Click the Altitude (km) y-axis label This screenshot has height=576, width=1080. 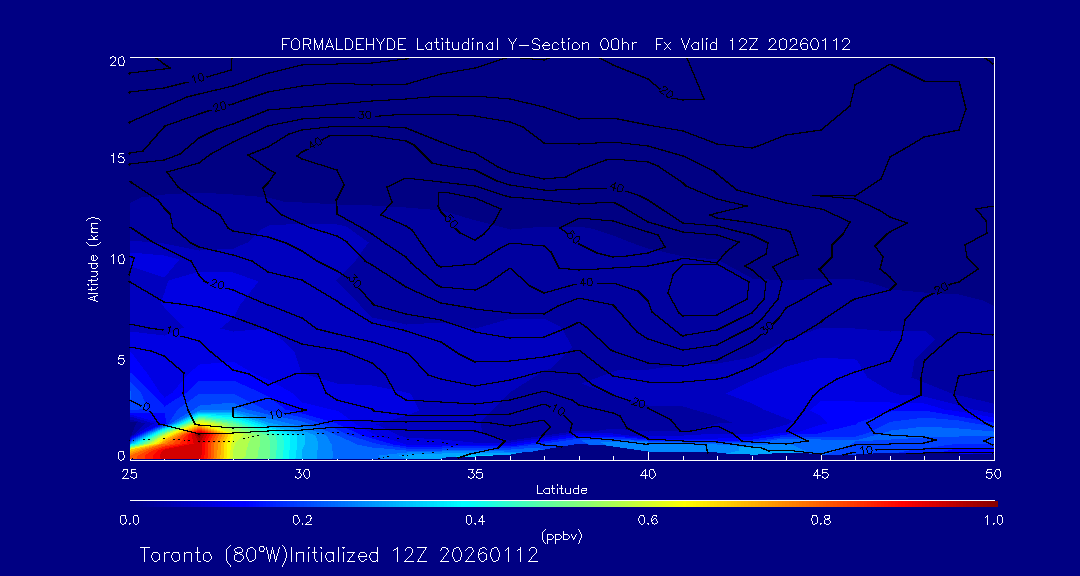coord(93,258)
